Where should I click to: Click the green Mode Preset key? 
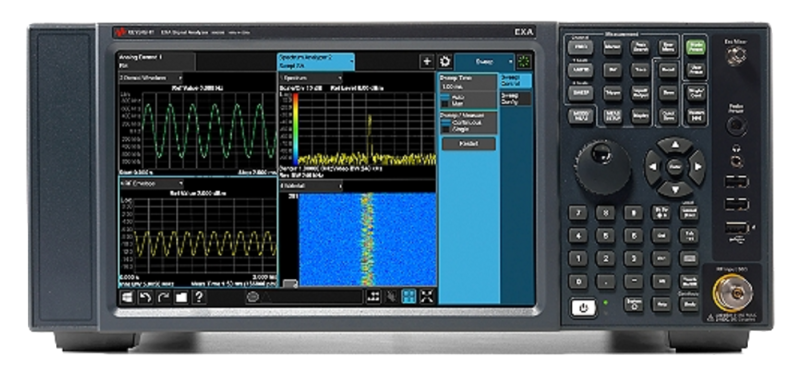point(696,47)
